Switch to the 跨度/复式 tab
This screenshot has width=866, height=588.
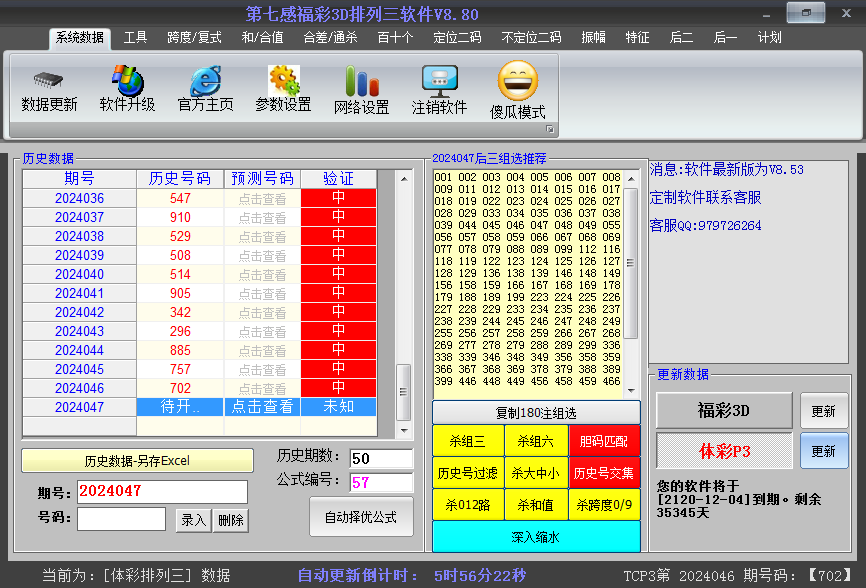coord(194,38)
